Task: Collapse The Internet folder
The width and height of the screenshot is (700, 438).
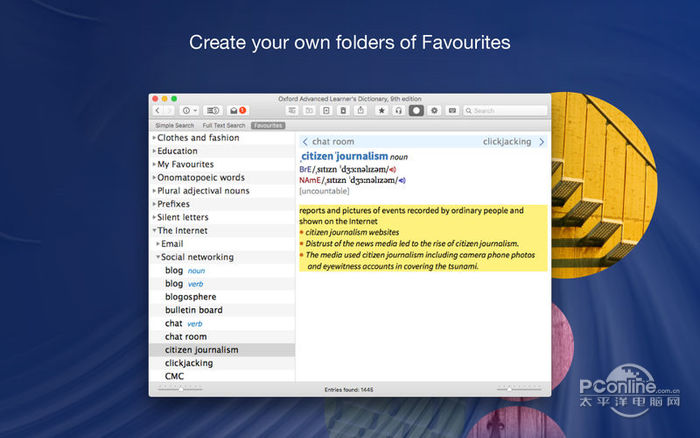Action: pyautogui.click(x=154, y=230)
